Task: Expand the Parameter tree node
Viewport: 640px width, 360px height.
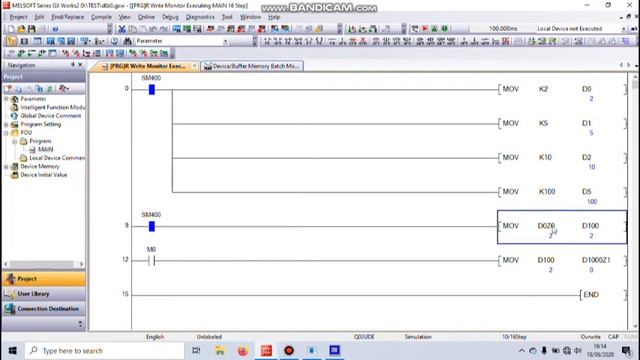Action: pyautogui.click(x=6, y=99)
